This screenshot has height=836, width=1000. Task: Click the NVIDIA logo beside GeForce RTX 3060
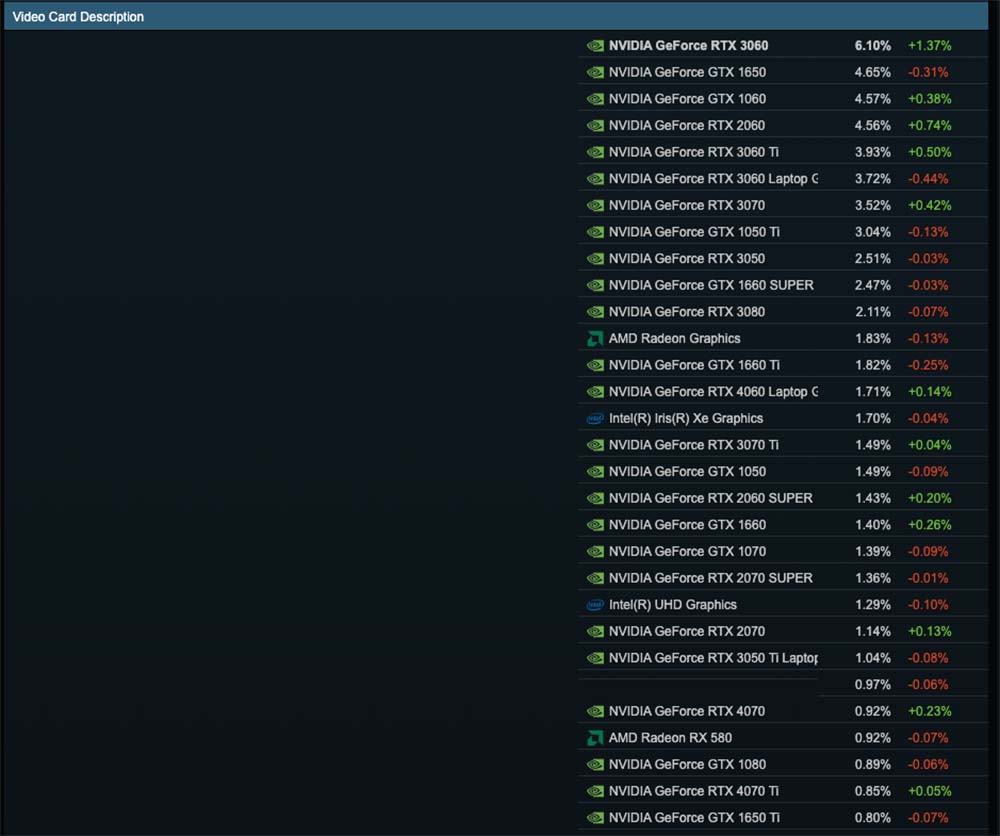pyautogui.click(x=595, y=46)
